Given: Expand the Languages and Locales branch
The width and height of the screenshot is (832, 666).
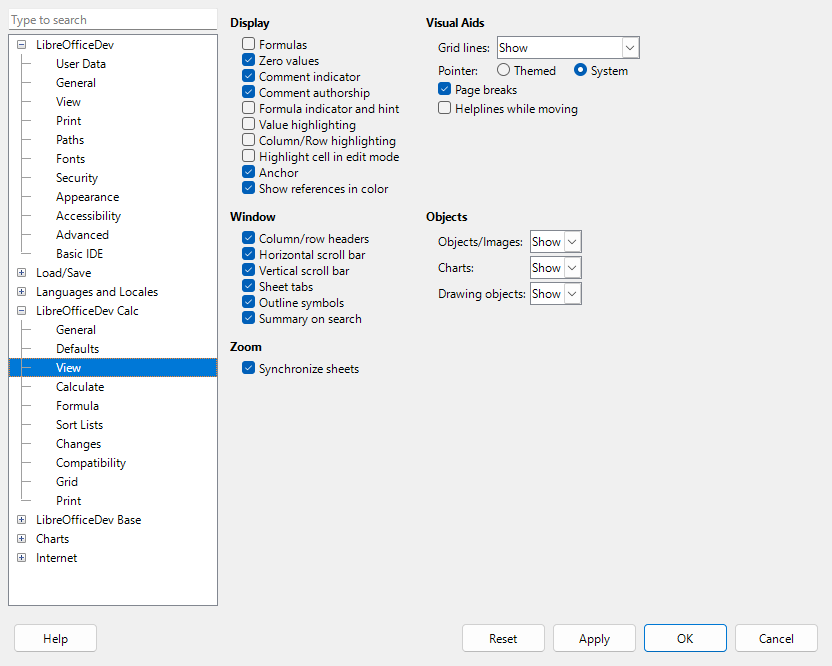Looking at the screenshot, I should coord(21,291).
